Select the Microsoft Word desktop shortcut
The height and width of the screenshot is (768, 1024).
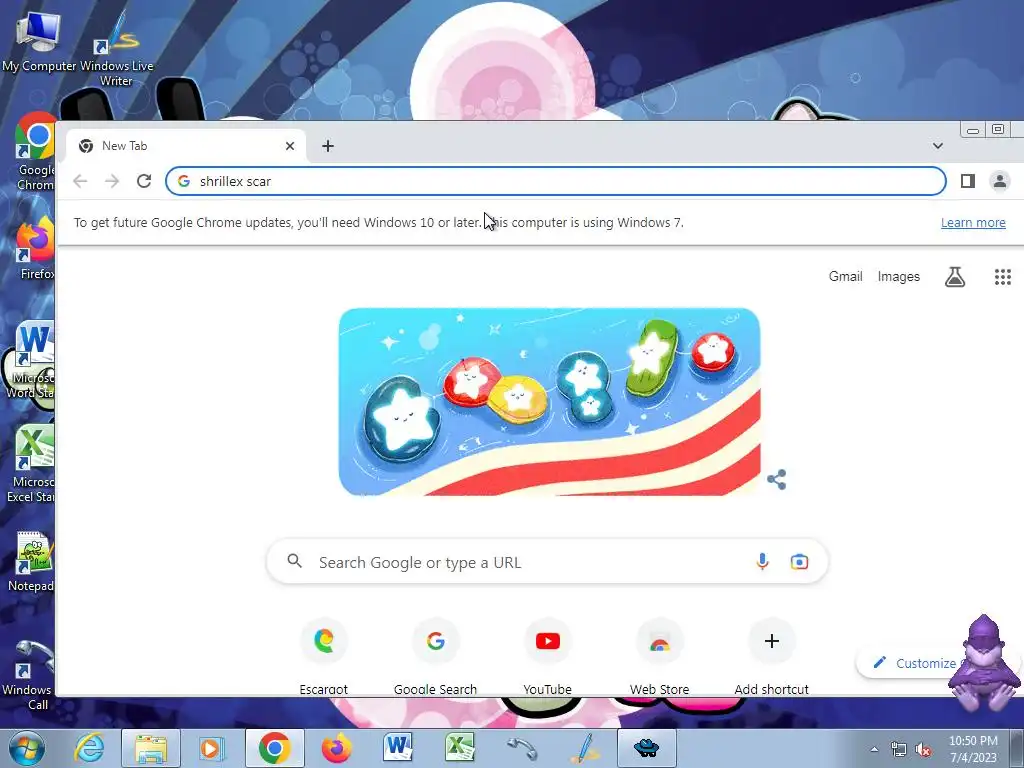[30, 360]
